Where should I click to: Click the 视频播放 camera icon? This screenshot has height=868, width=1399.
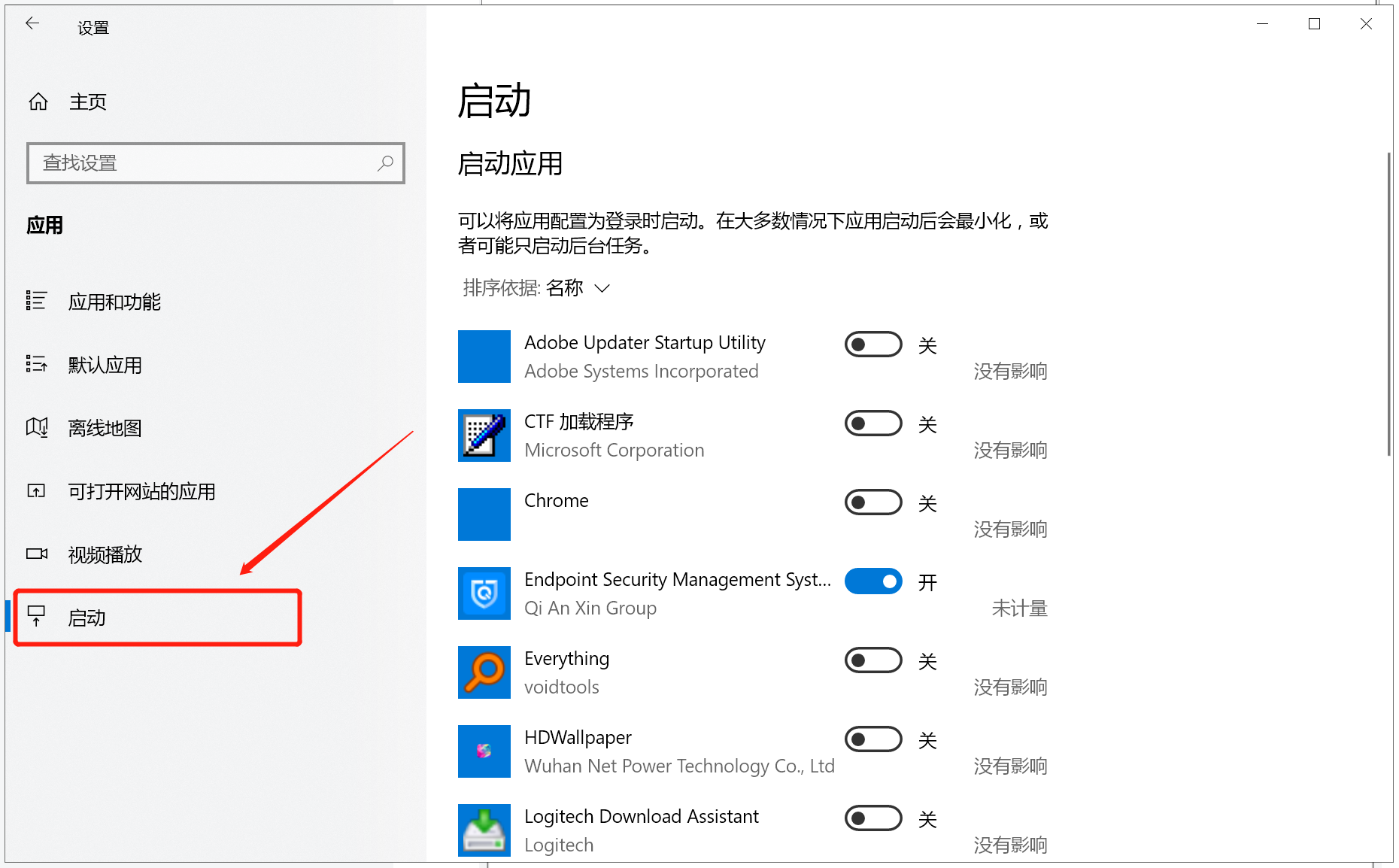point(36,554)
